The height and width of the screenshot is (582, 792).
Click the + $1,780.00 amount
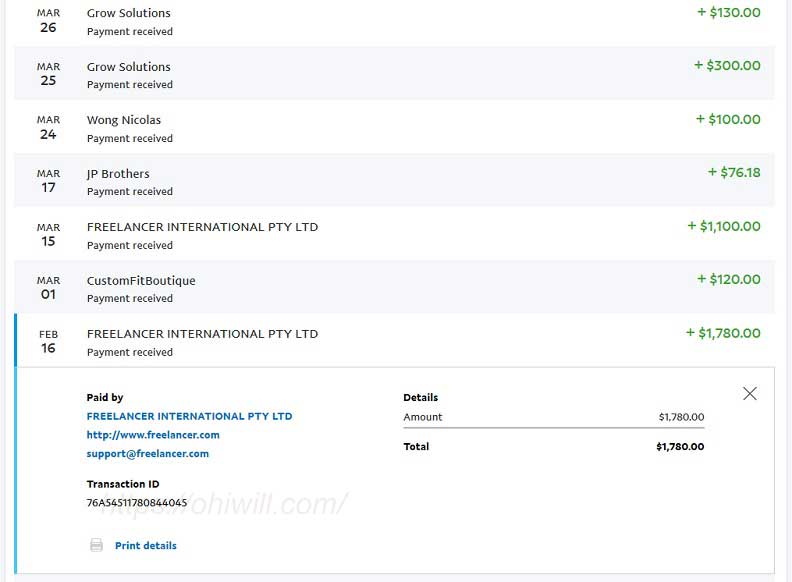point(723,333)
